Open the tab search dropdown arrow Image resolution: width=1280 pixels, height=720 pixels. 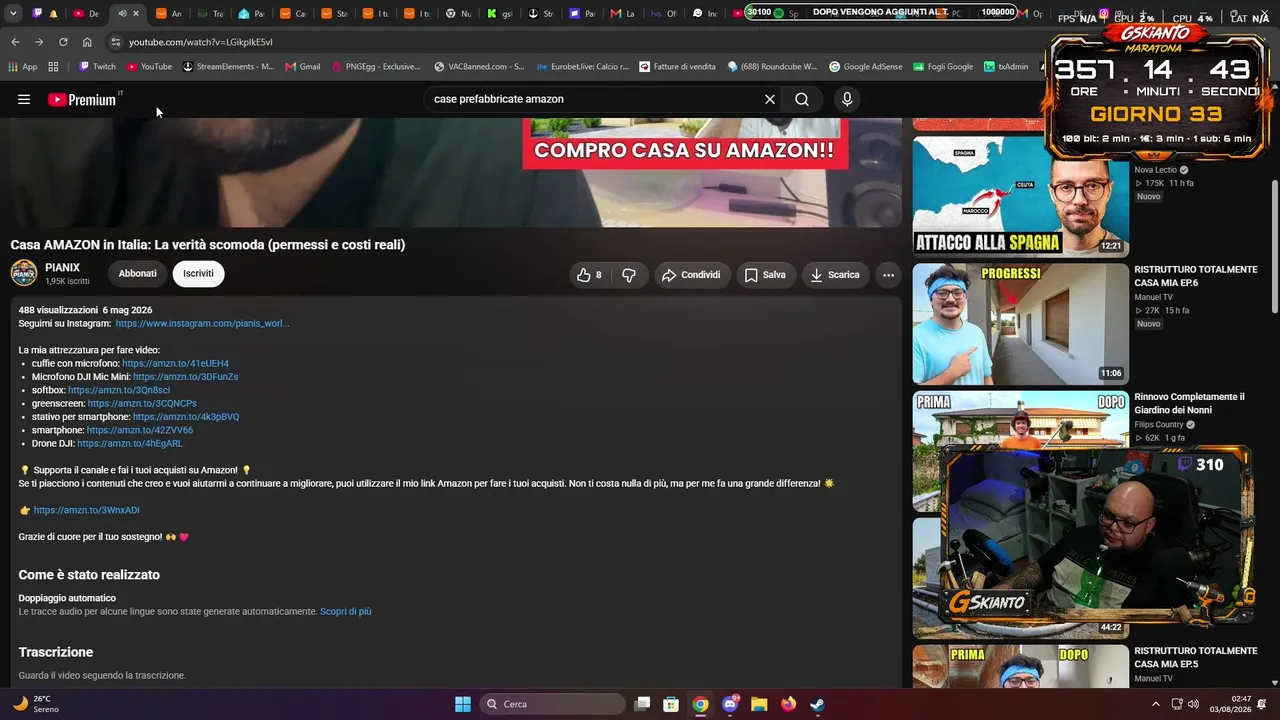click(13, 13)
